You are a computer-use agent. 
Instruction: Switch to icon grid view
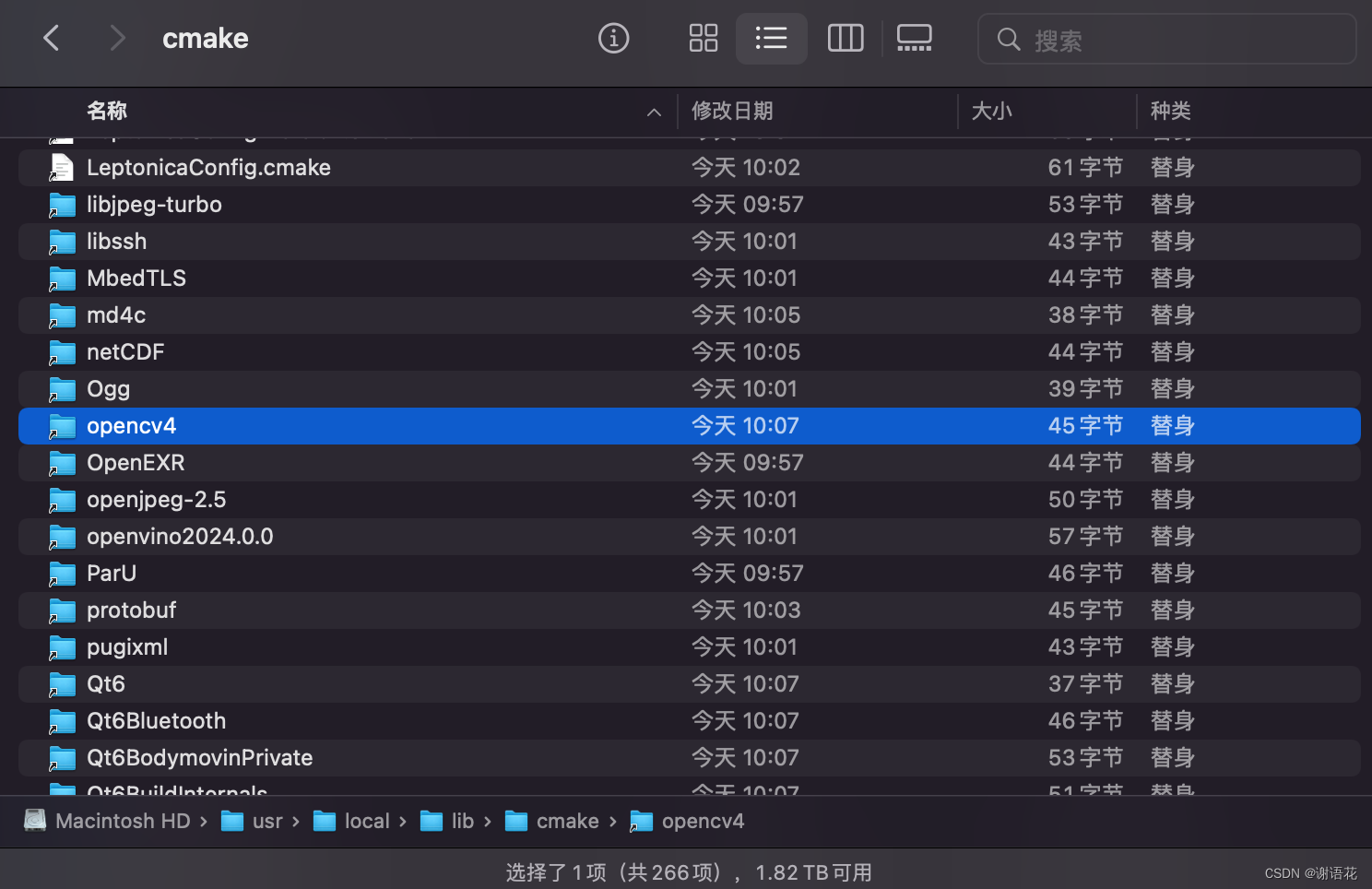click(x=704, y=38)
